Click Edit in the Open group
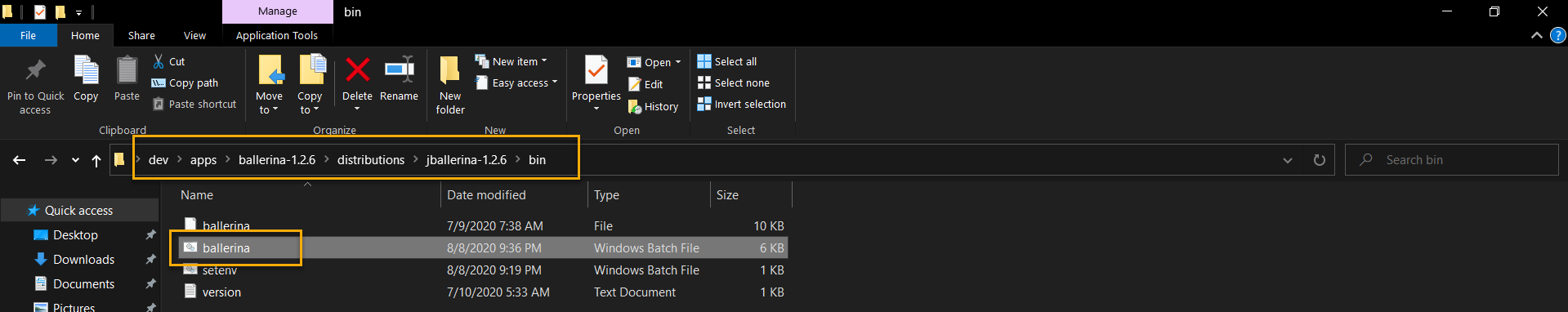 646,84
